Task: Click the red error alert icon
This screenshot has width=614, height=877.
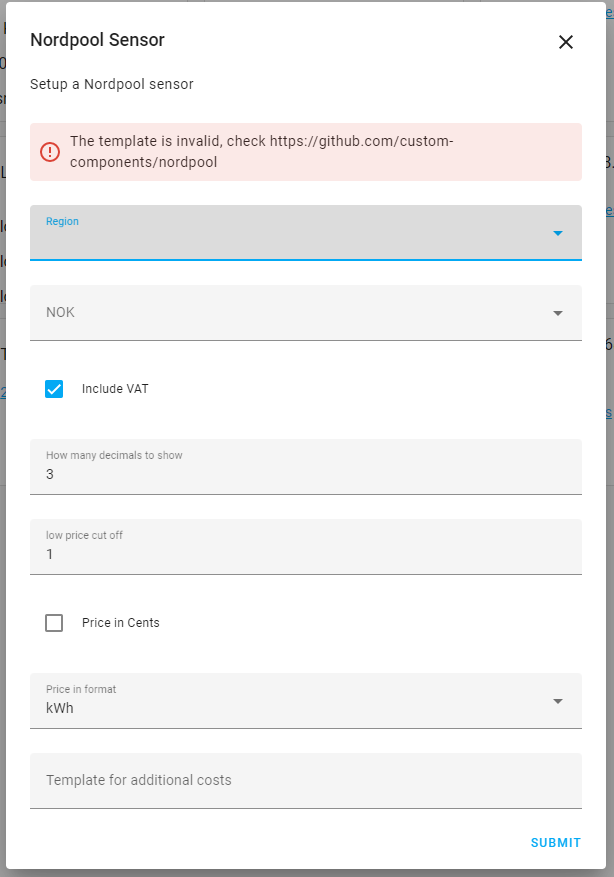Action: click(50, 152)
